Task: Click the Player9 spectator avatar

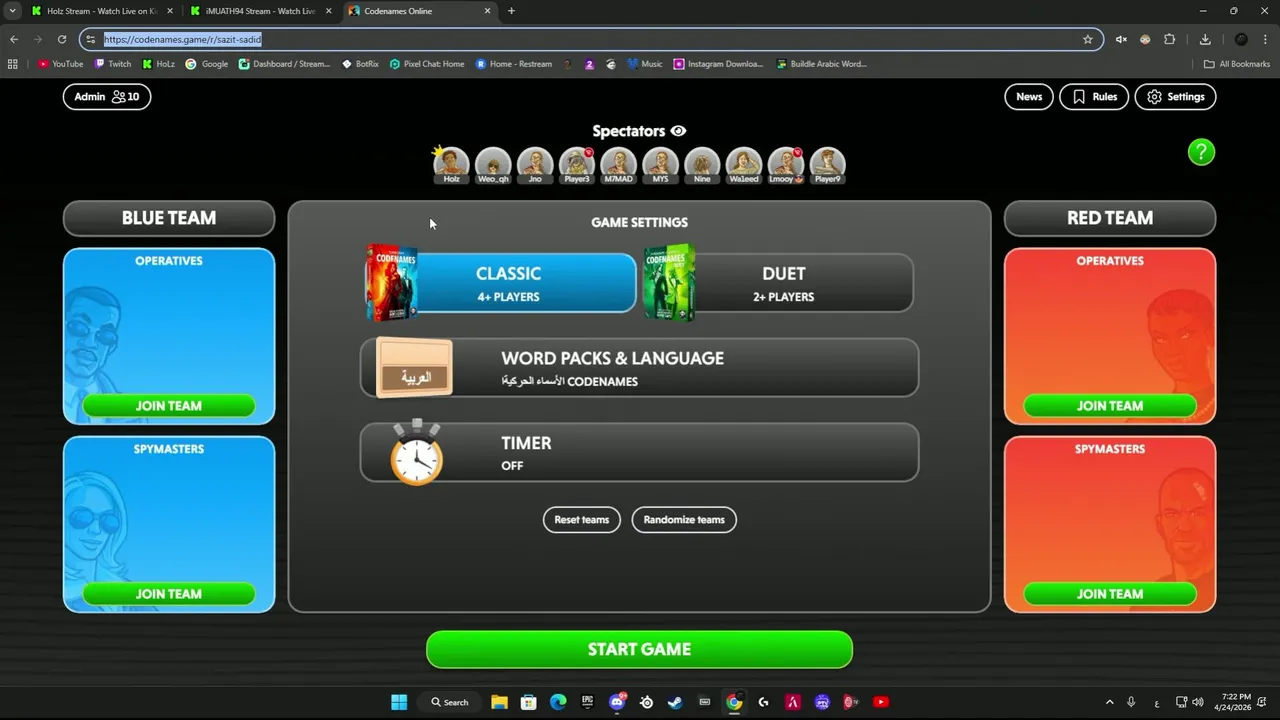Action: [828, 165]
